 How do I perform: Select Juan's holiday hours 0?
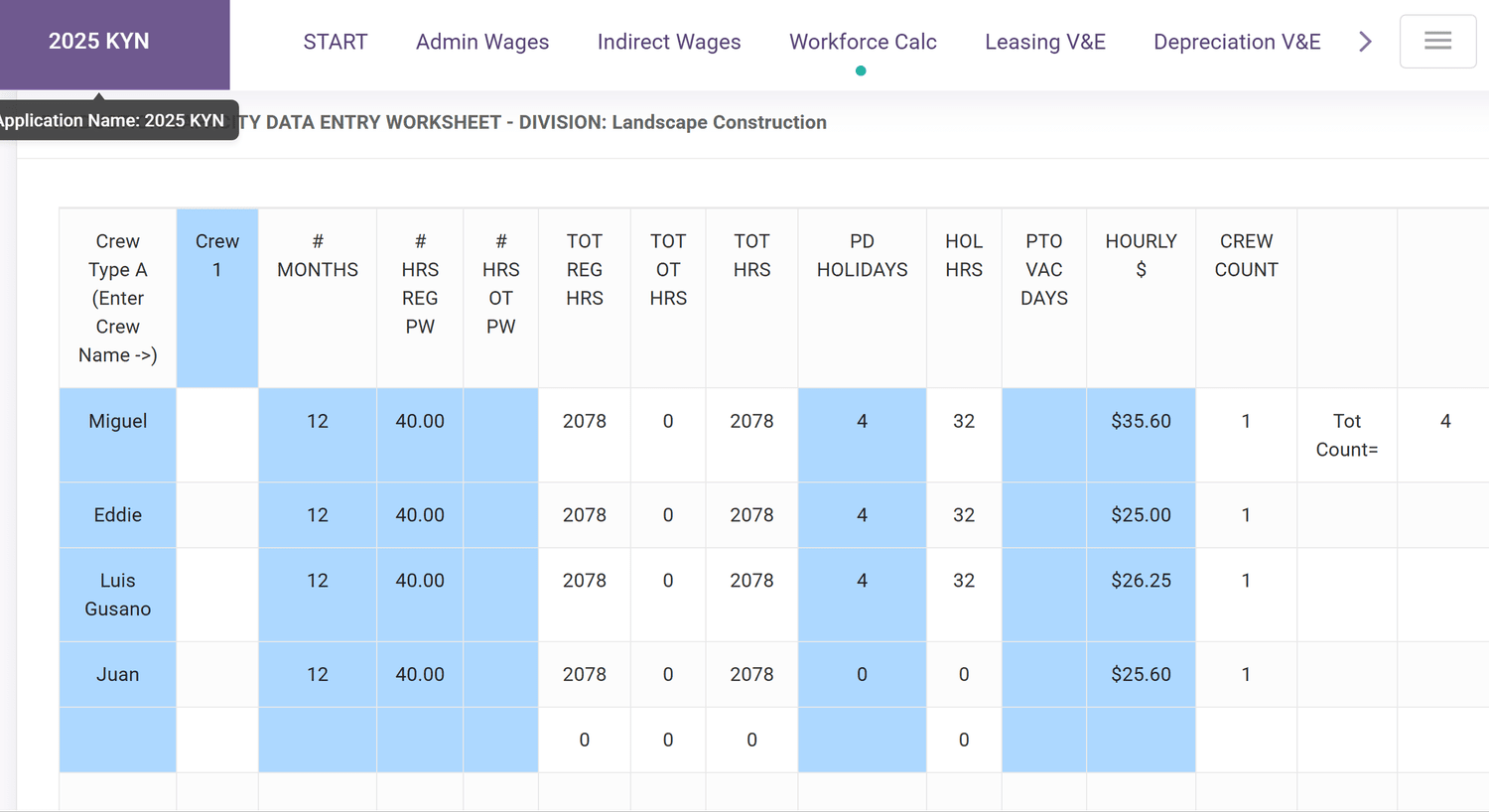point(964,674)
